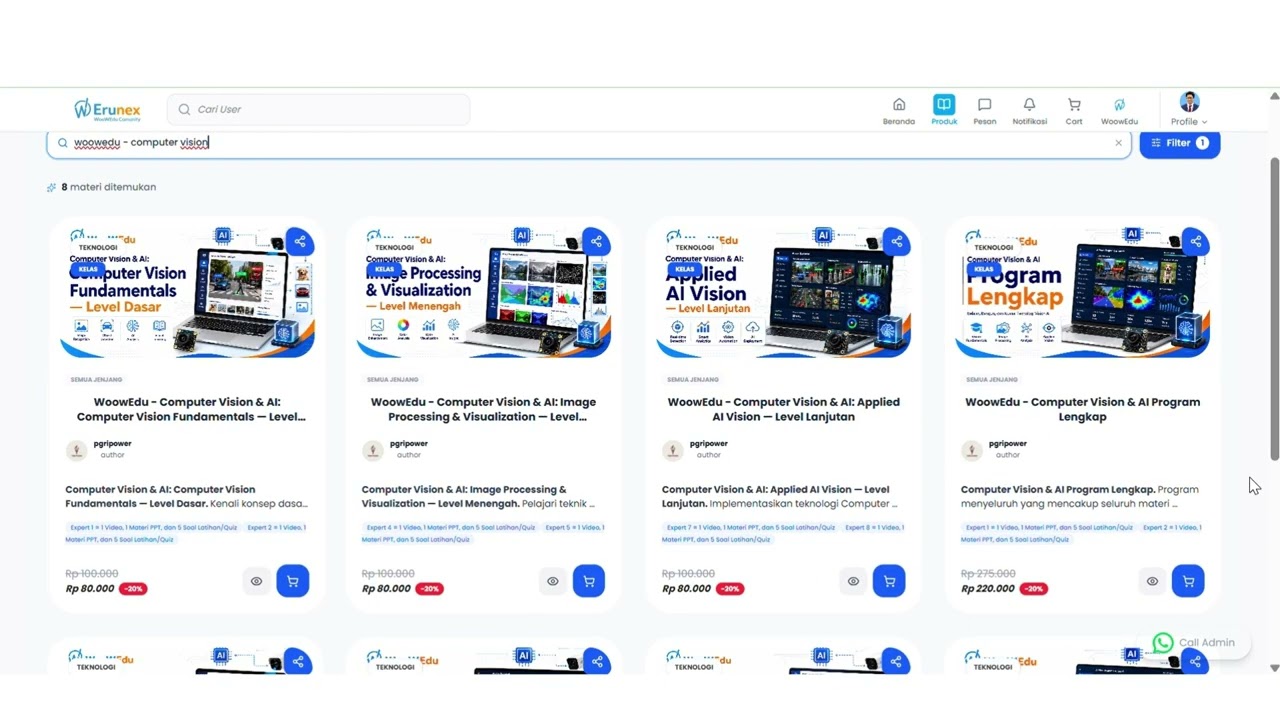Click the Erunex logo
Image resolution: width=1280 pixels, height=720 pixels.
[107, 110]
